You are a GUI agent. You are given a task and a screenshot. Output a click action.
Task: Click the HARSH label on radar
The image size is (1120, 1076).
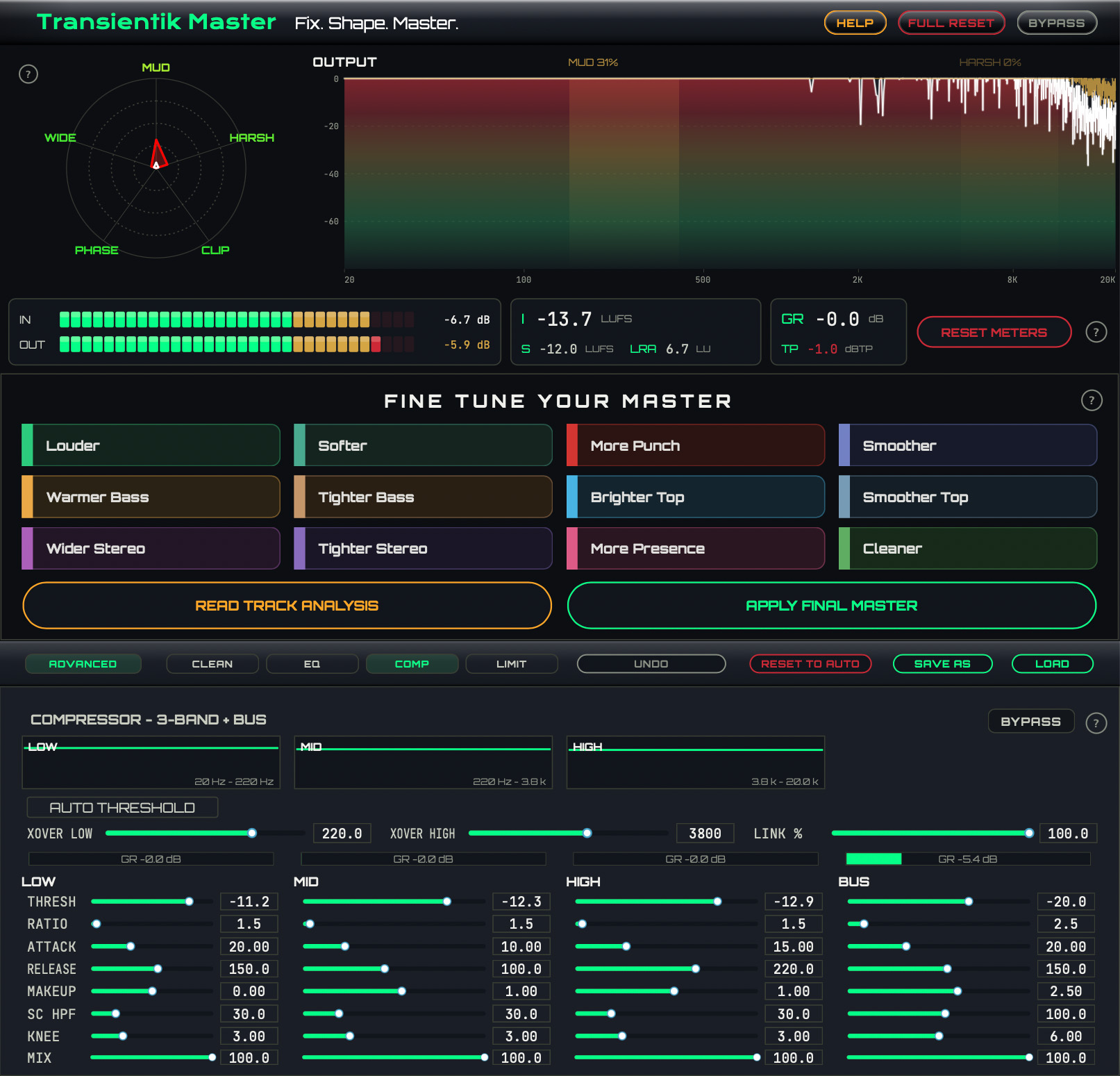click(x=252, y=138)
